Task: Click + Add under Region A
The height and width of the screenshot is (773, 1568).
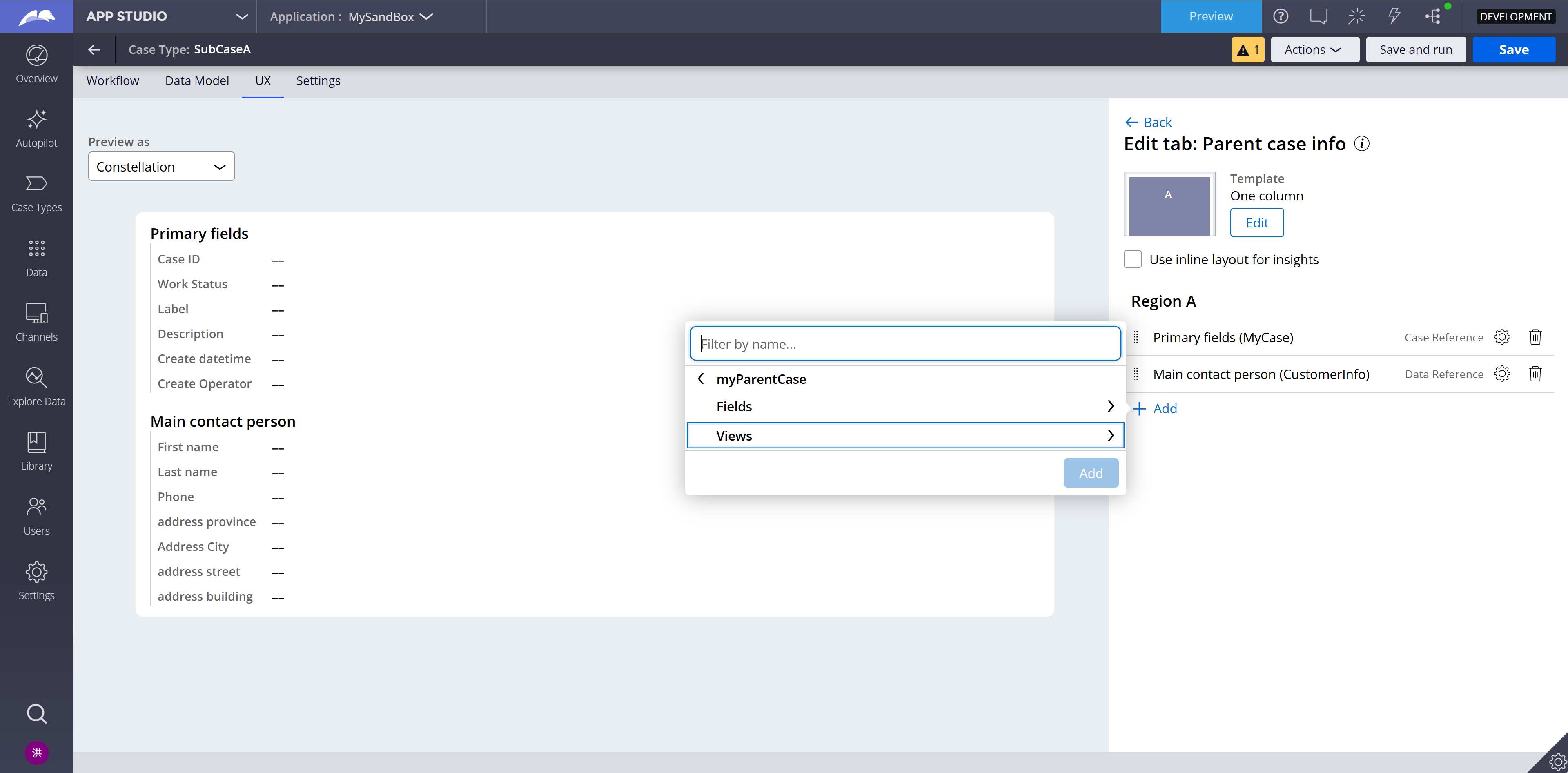Action: (x=1155, y=408)
